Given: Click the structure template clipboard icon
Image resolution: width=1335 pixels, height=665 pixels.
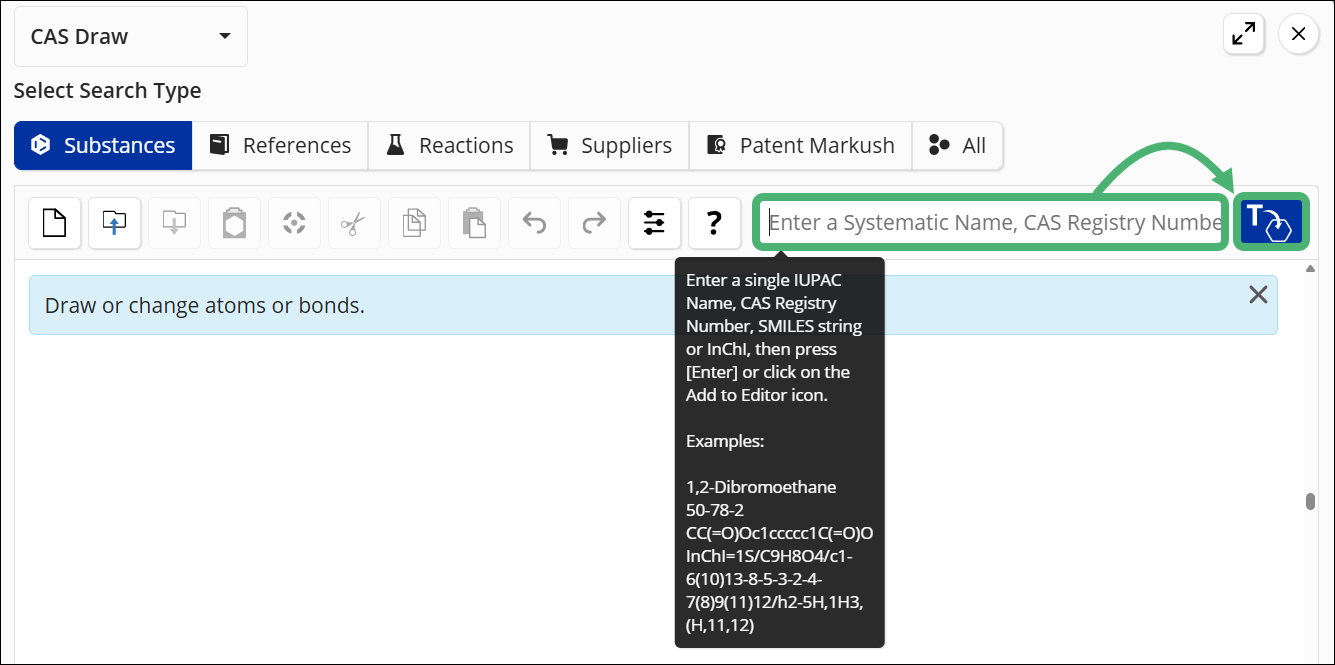Looking at the screenshot, I should pyautogui.click(x=234, y=222).
